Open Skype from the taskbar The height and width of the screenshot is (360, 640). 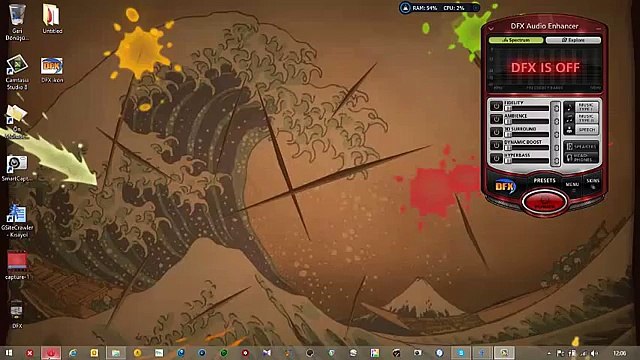point(461,353)
